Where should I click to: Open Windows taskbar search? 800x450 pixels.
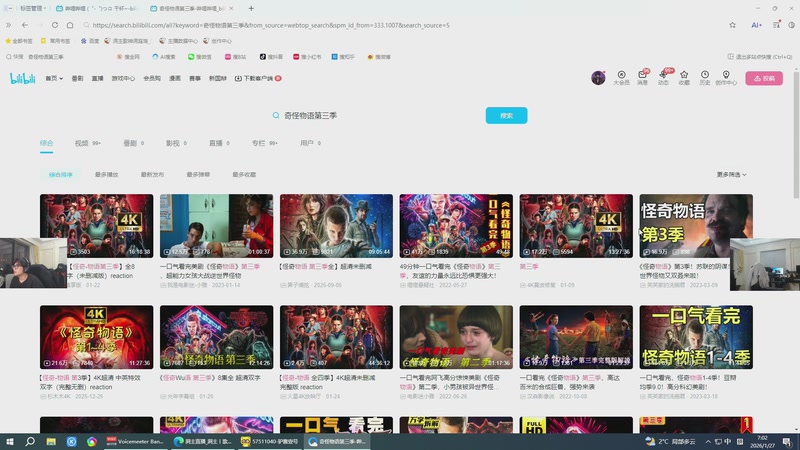click(30, 441)
